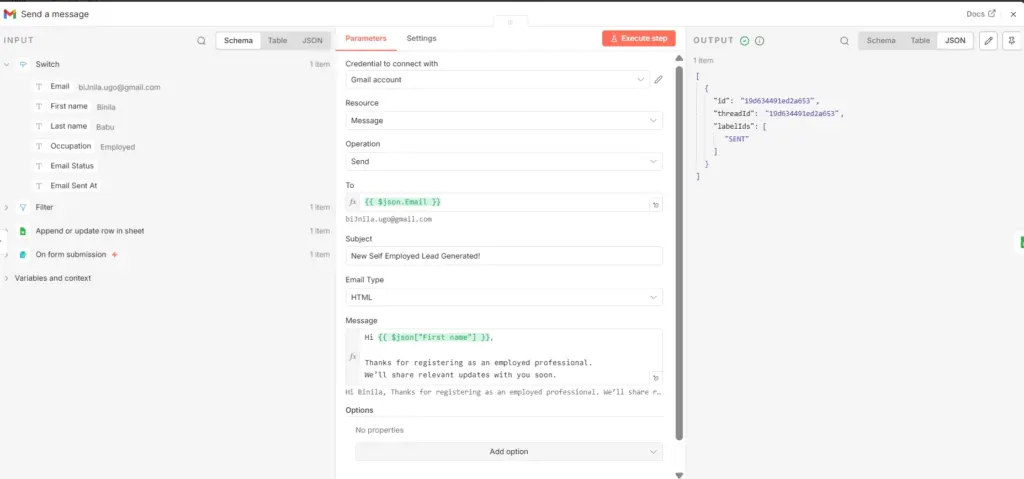Click the Google Sheets icon for Append row

click(x=23, y=231)
